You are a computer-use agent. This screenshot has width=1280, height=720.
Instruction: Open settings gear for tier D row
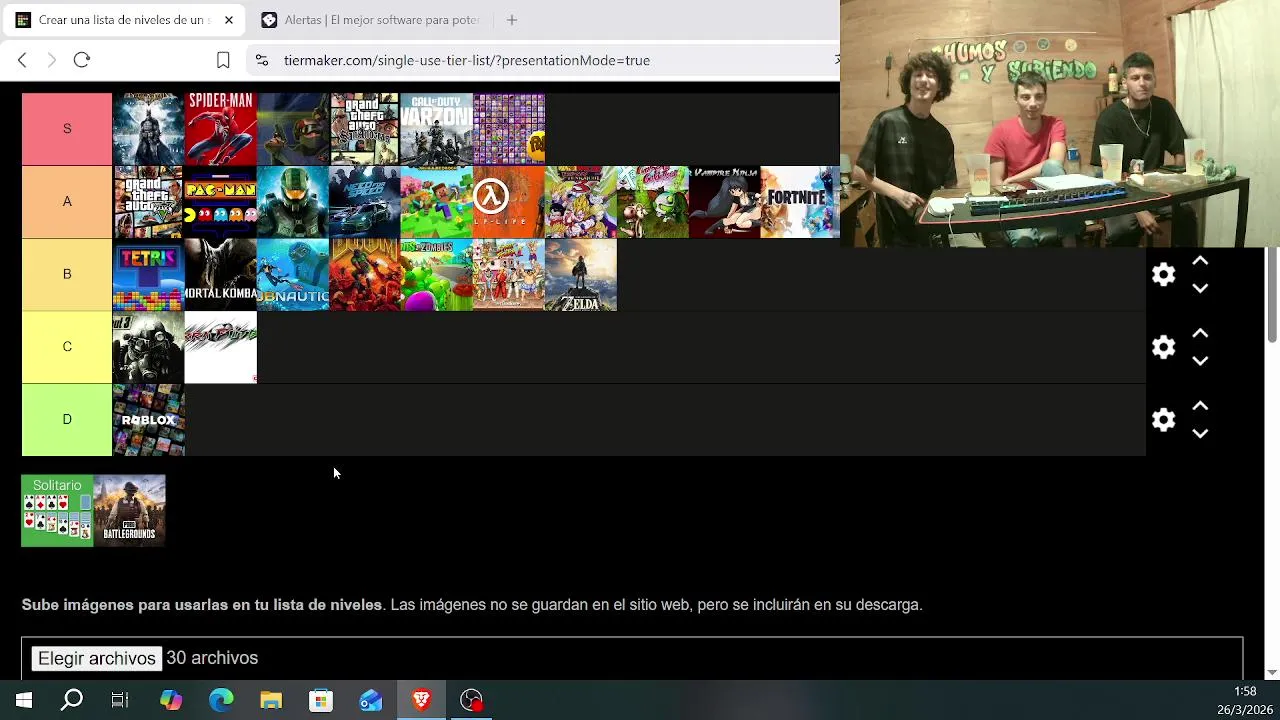1163,420
